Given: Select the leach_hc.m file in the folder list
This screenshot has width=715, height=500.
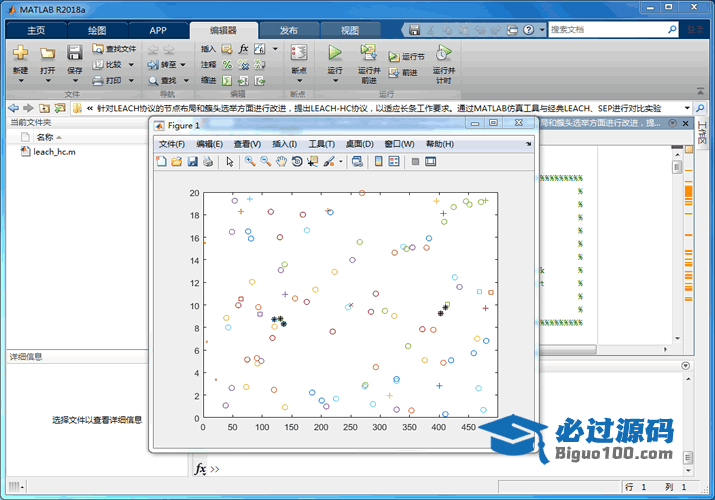Looking at the screenshot, I should [x=48, y=152].
